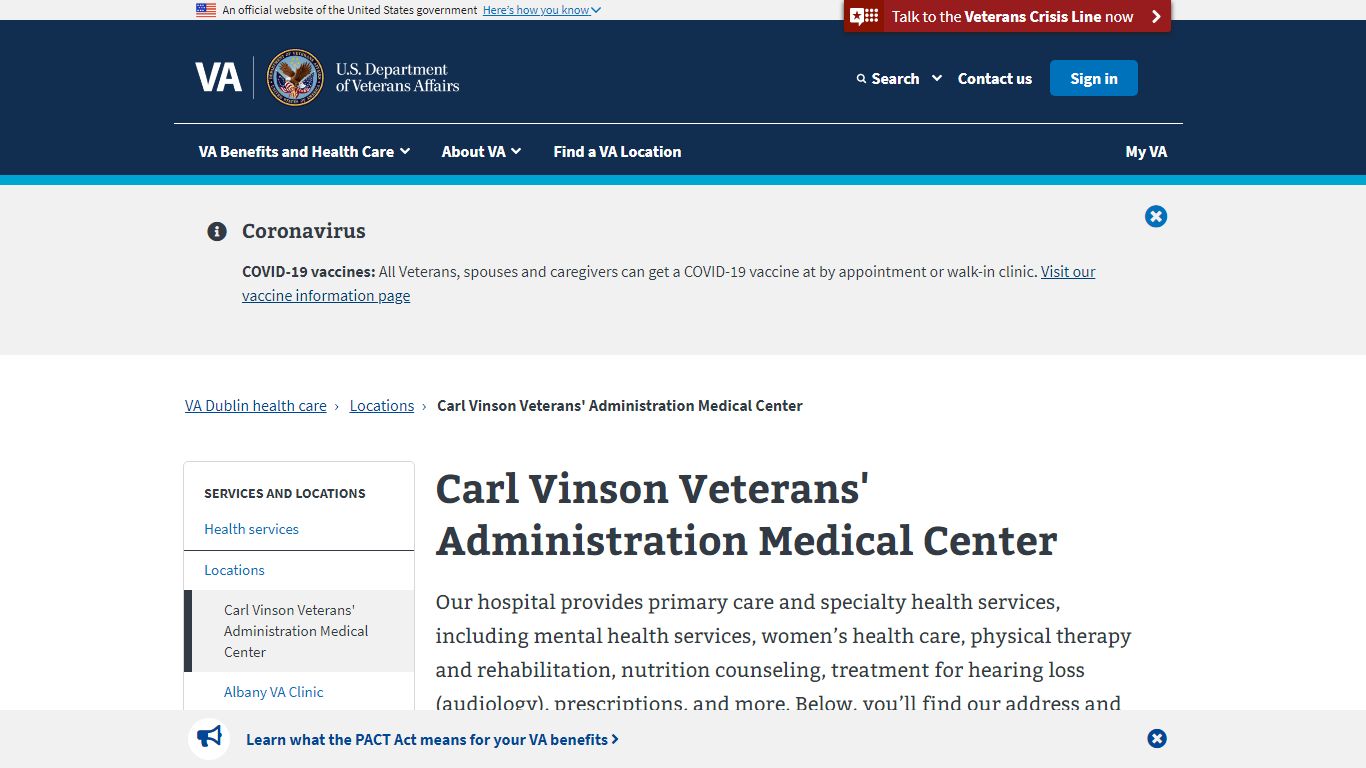Expand VA Benefits and Health Care menu

(304, 151)
